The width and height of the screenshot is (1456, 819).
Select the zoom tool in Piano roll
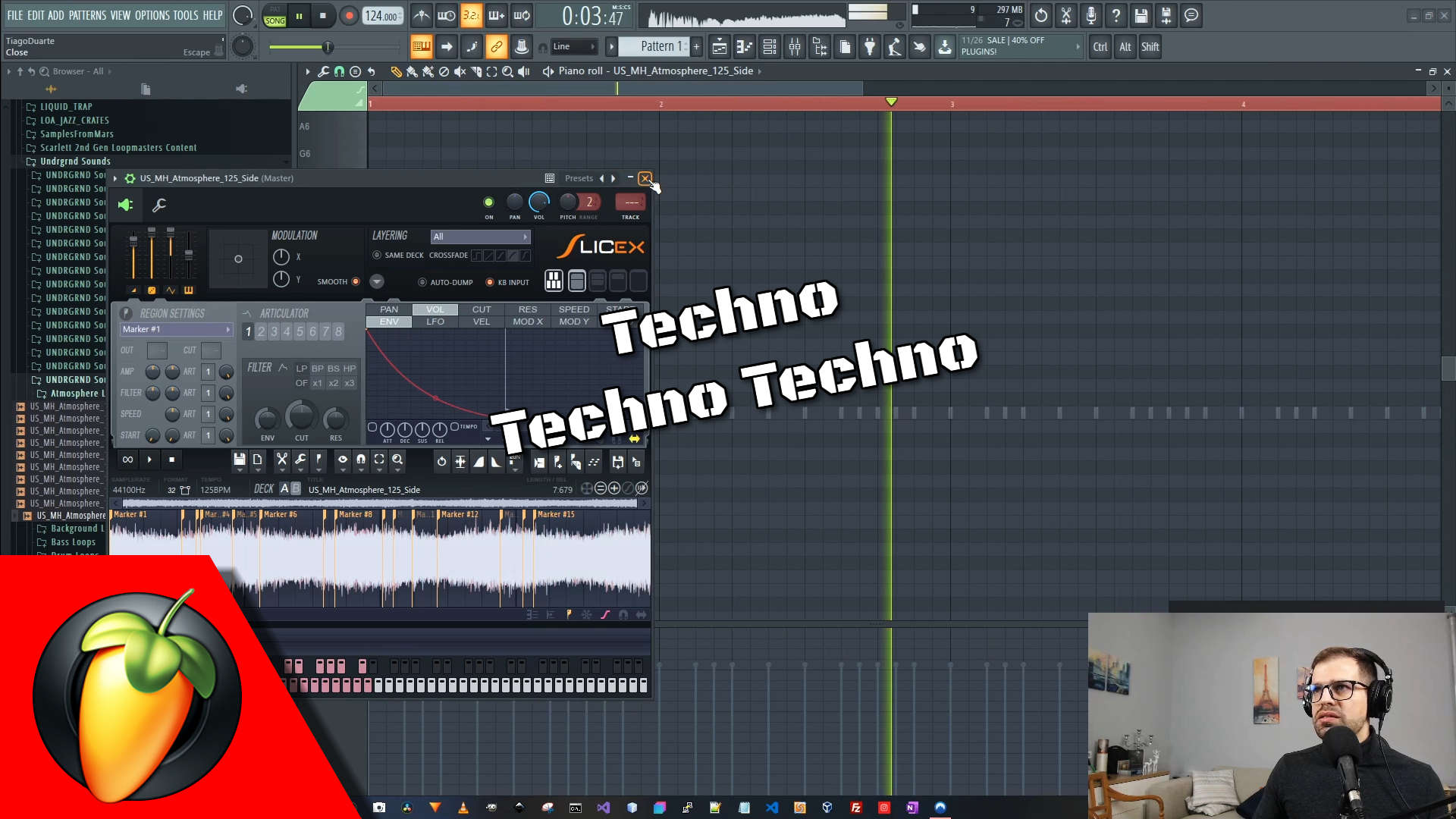[507, 71]
